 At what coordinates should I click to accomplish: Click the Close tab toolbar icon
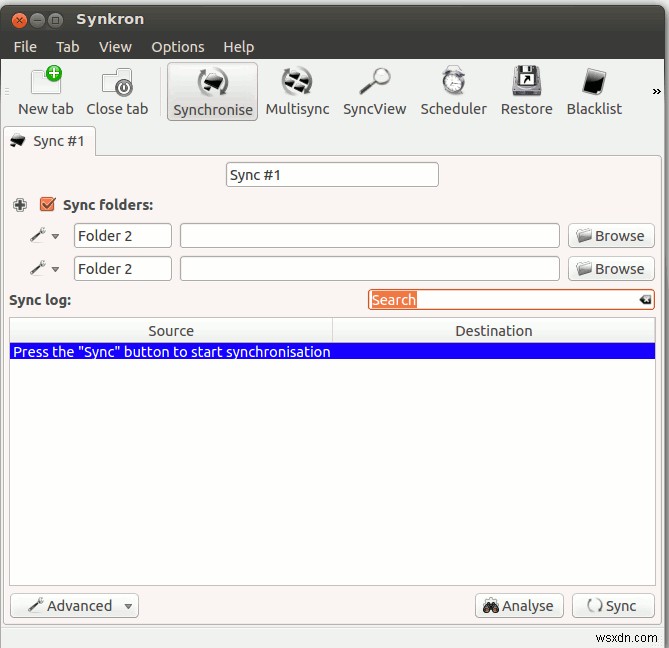[117, 91]
